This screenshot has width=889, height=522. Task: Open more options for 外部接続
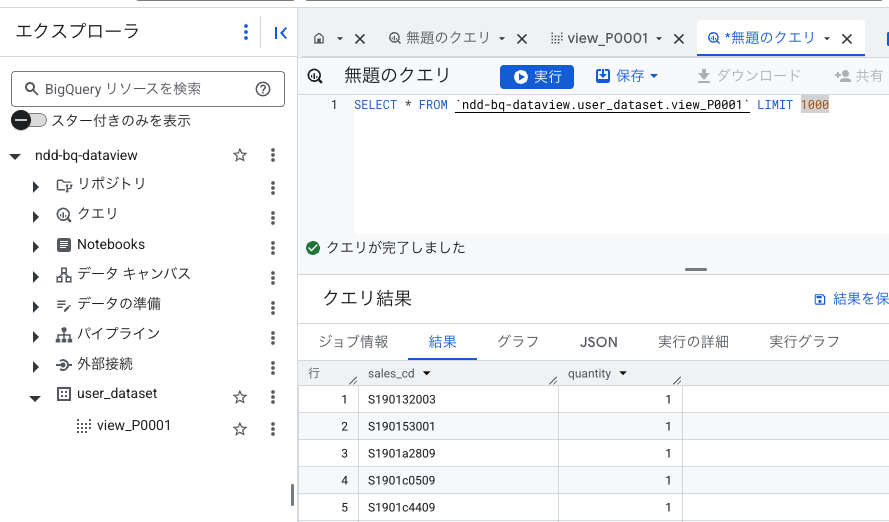click(x=273, y=368)
